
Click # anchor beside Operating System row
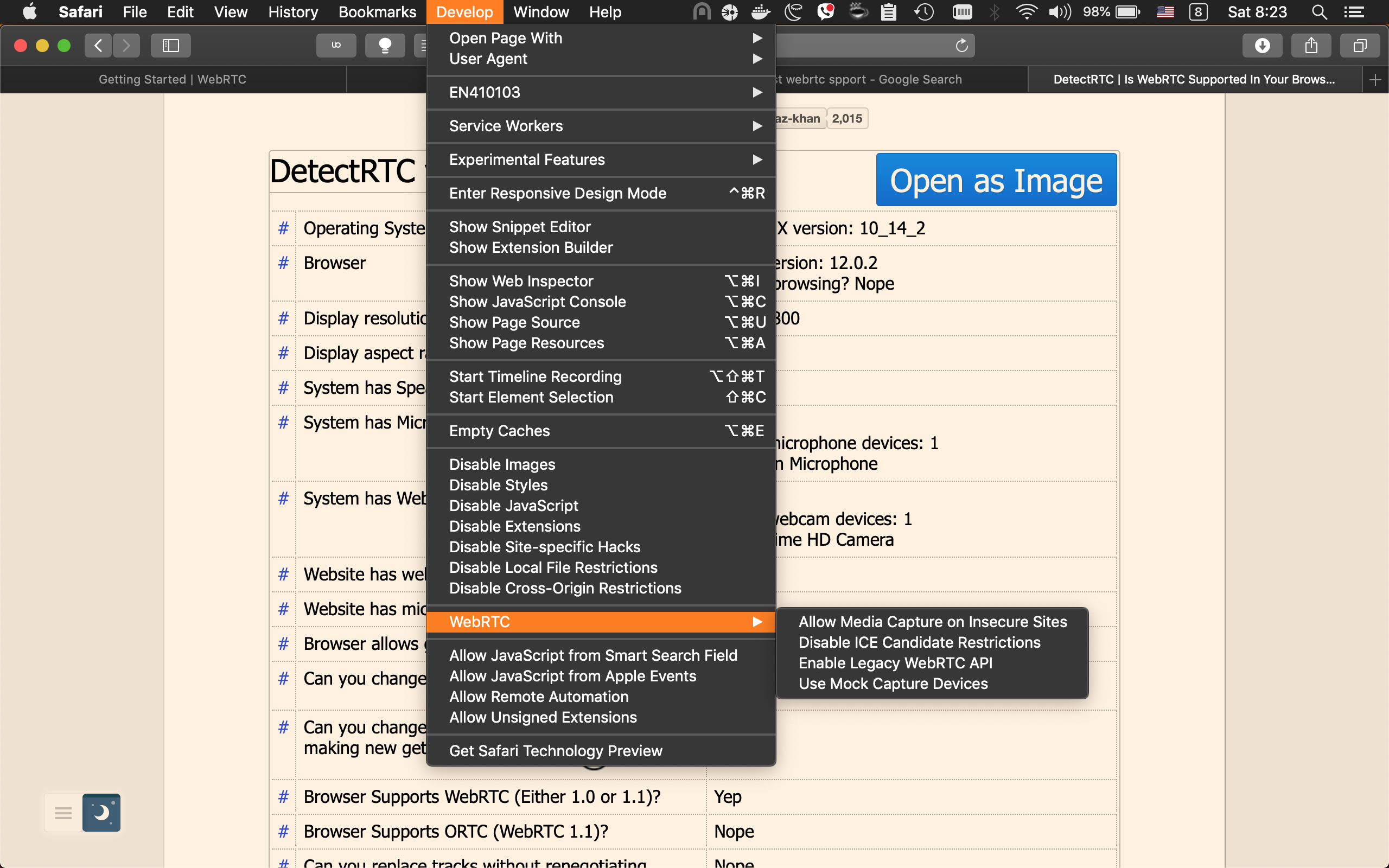[283, 228]
